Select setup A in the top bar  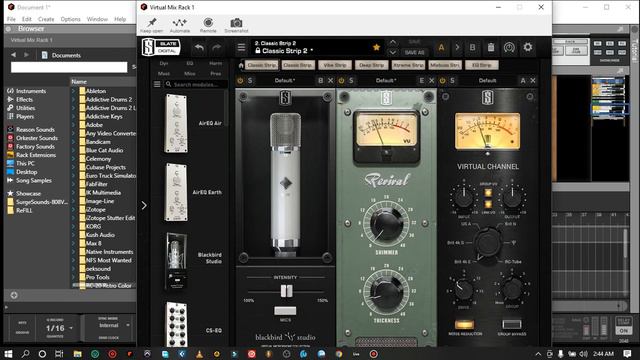tap(441, 47)
